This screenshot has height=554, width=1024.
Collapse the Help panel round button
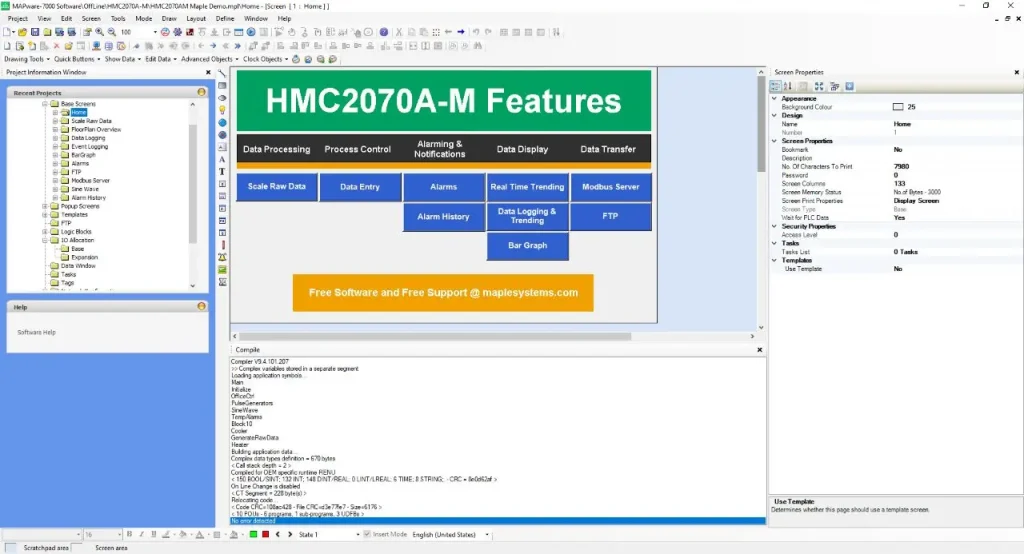pos(201,306)
